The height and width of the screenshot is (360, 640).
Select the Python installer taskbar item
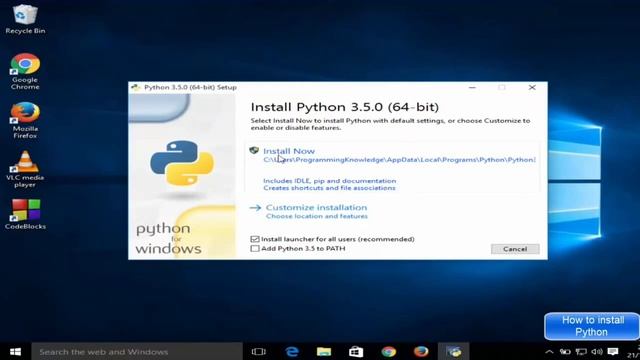[454, 351]
